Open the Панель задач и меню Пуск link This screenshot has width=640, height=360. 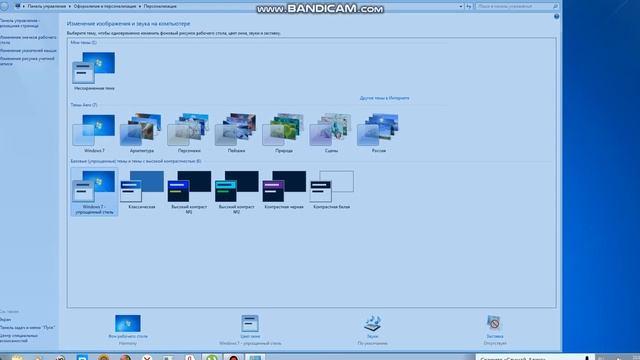point(27,327)
